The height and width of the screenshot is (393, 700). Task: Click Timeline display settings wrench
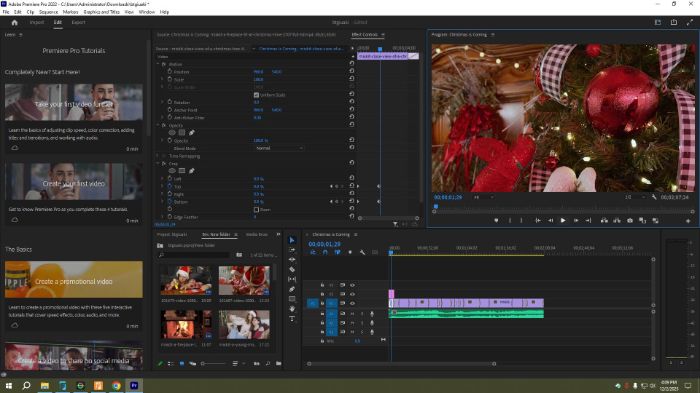362,252
